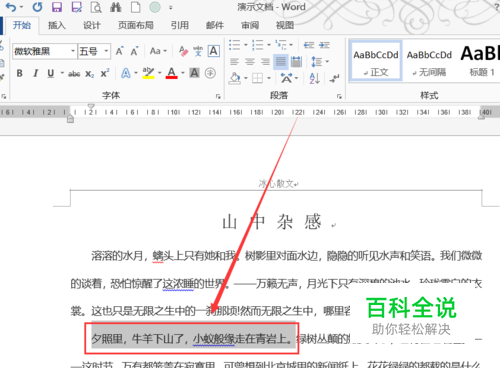Save the document with the floppy disk icon
500x368 pixels.
pyautogui.click(x=57, y=7)
